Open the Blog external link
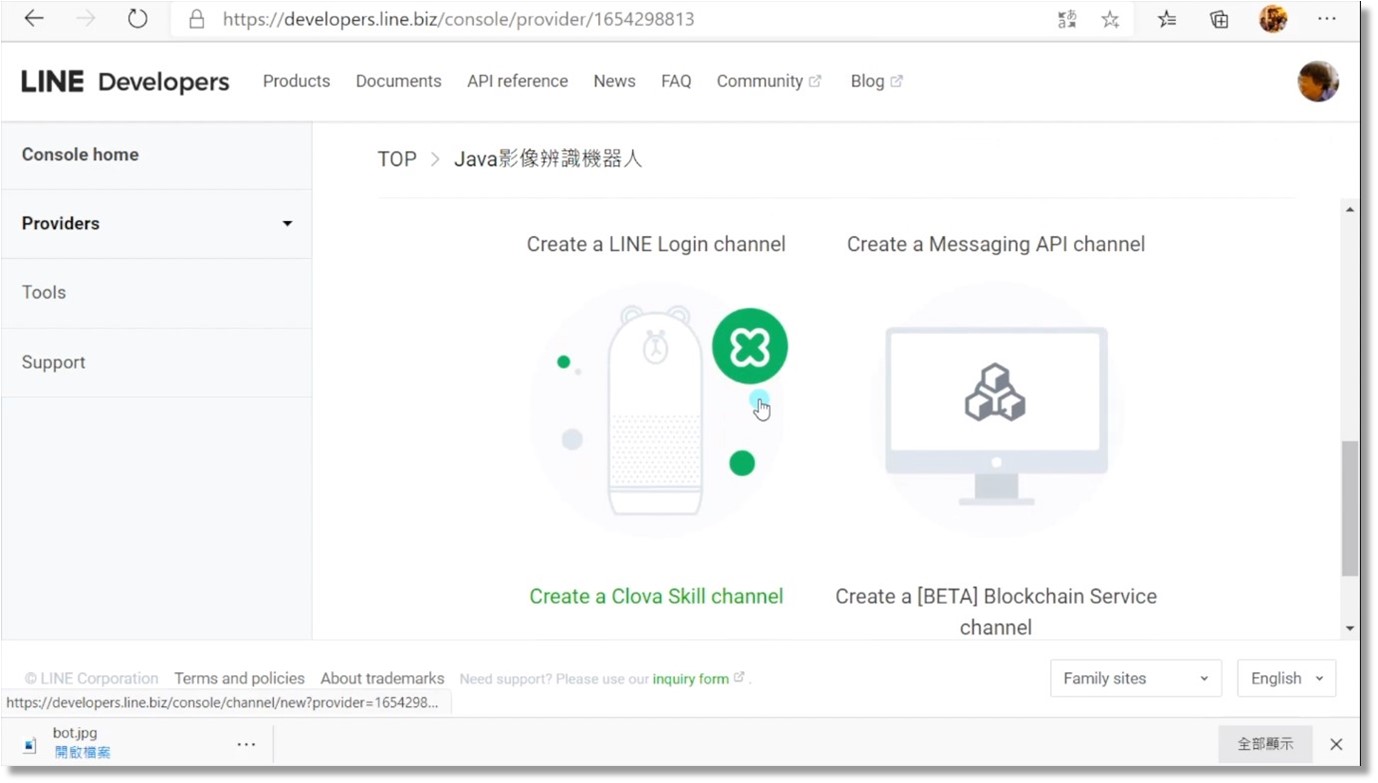The image size is (1378, 783). click(x=876, y=81)
